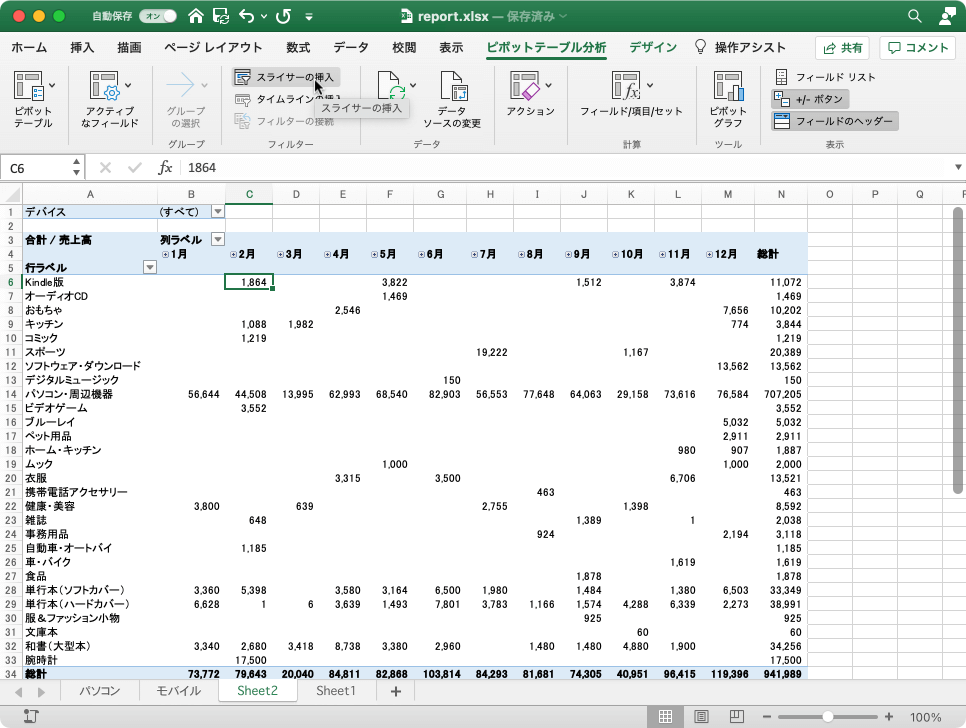The width and height of the screenshot is (966, 728).
Task: Step the Name Box arrows
Action: (x=76, y=168)
